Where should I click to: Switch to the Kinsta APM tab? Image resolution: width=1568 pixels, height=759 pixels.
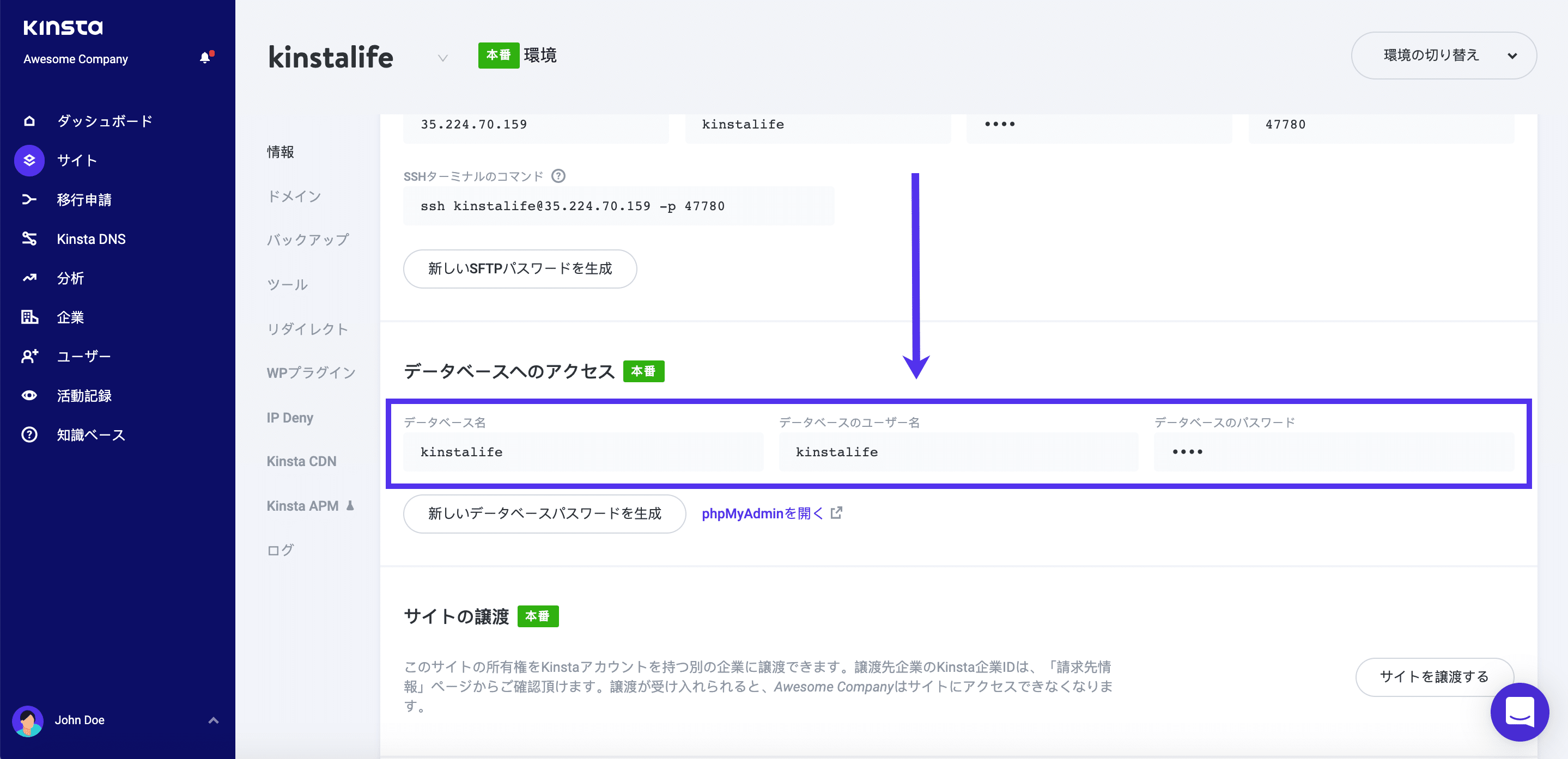pos(302,505)
